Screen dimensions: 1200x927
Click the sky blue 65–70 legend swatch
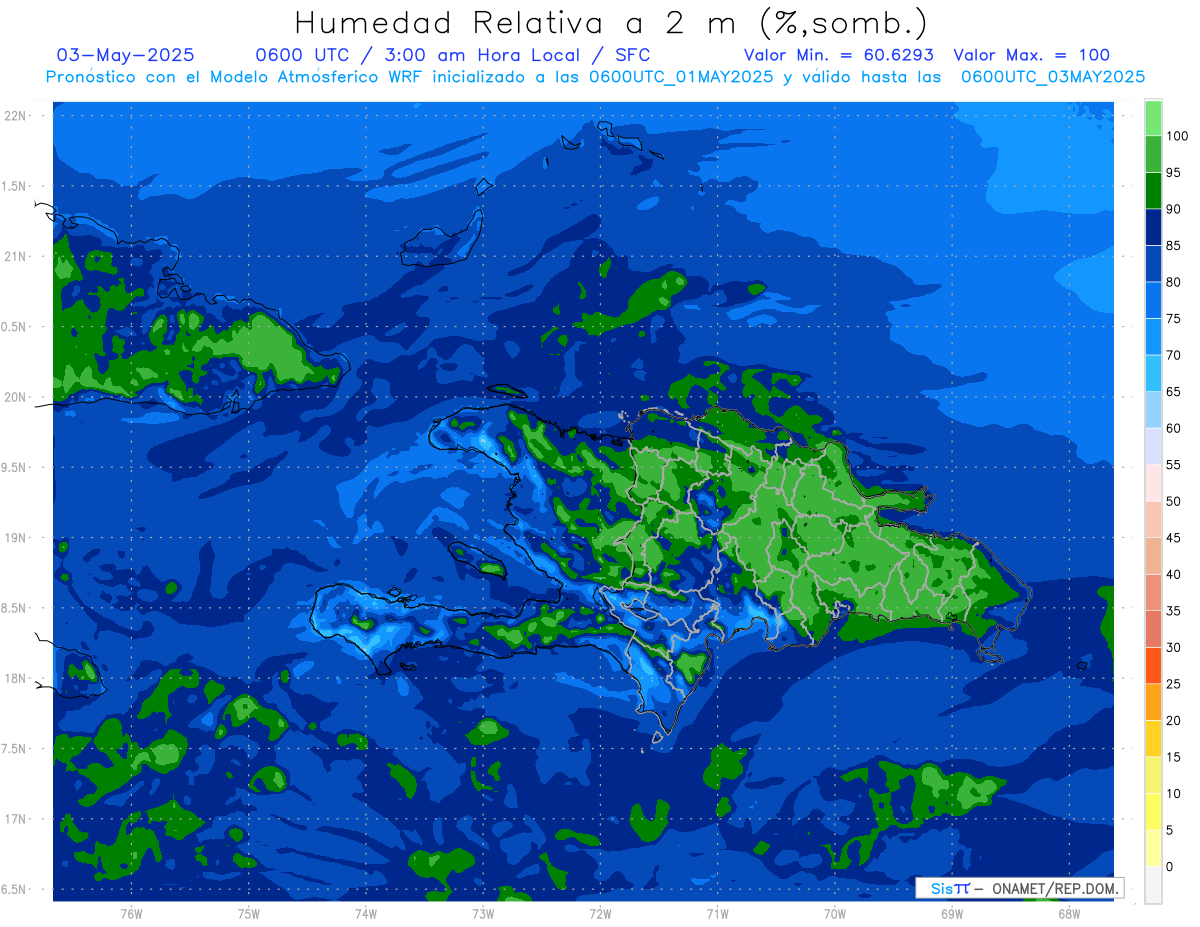tap(1153, 373)
